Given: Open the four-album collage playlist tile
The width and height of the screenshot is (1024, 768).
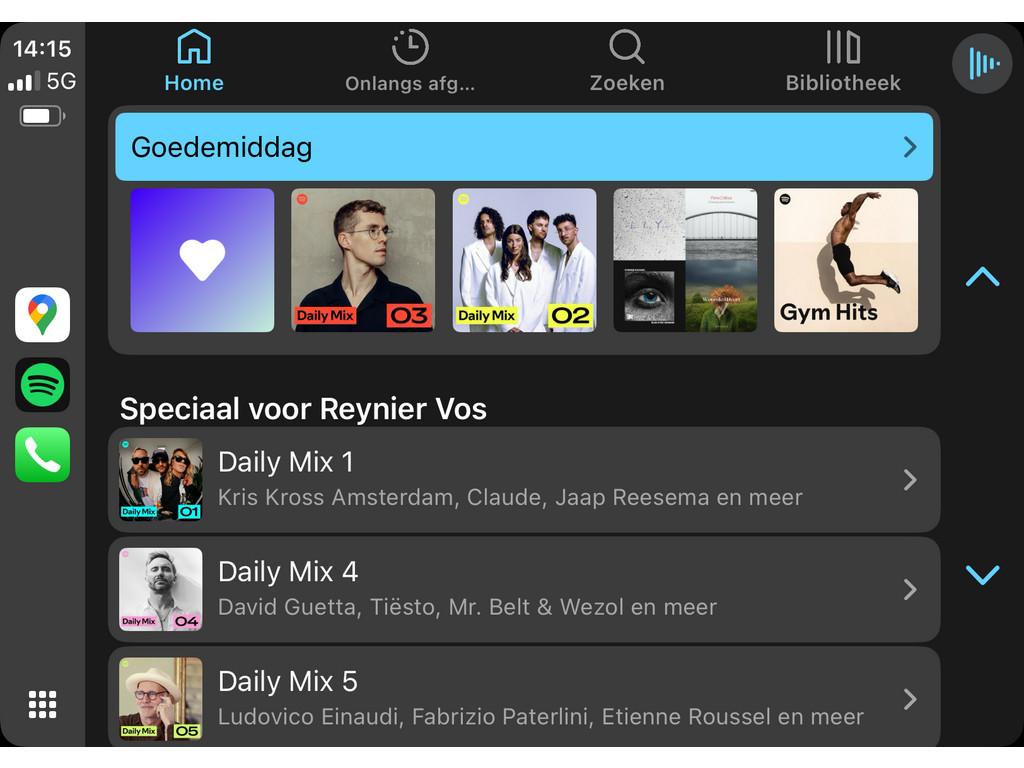Looking at the screenshot, I should point(685,260).
